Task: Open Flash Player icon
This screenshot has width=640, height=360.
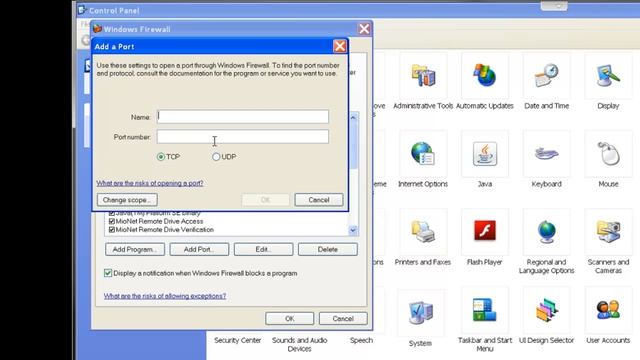Action: pyautogui.click(x=484, y=231)
